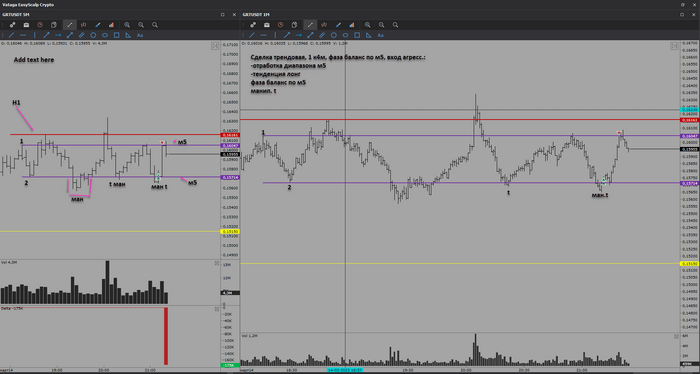
Task: Reset zoom with plain magnifier in 5M chart
Action: [x=155, y=25]
